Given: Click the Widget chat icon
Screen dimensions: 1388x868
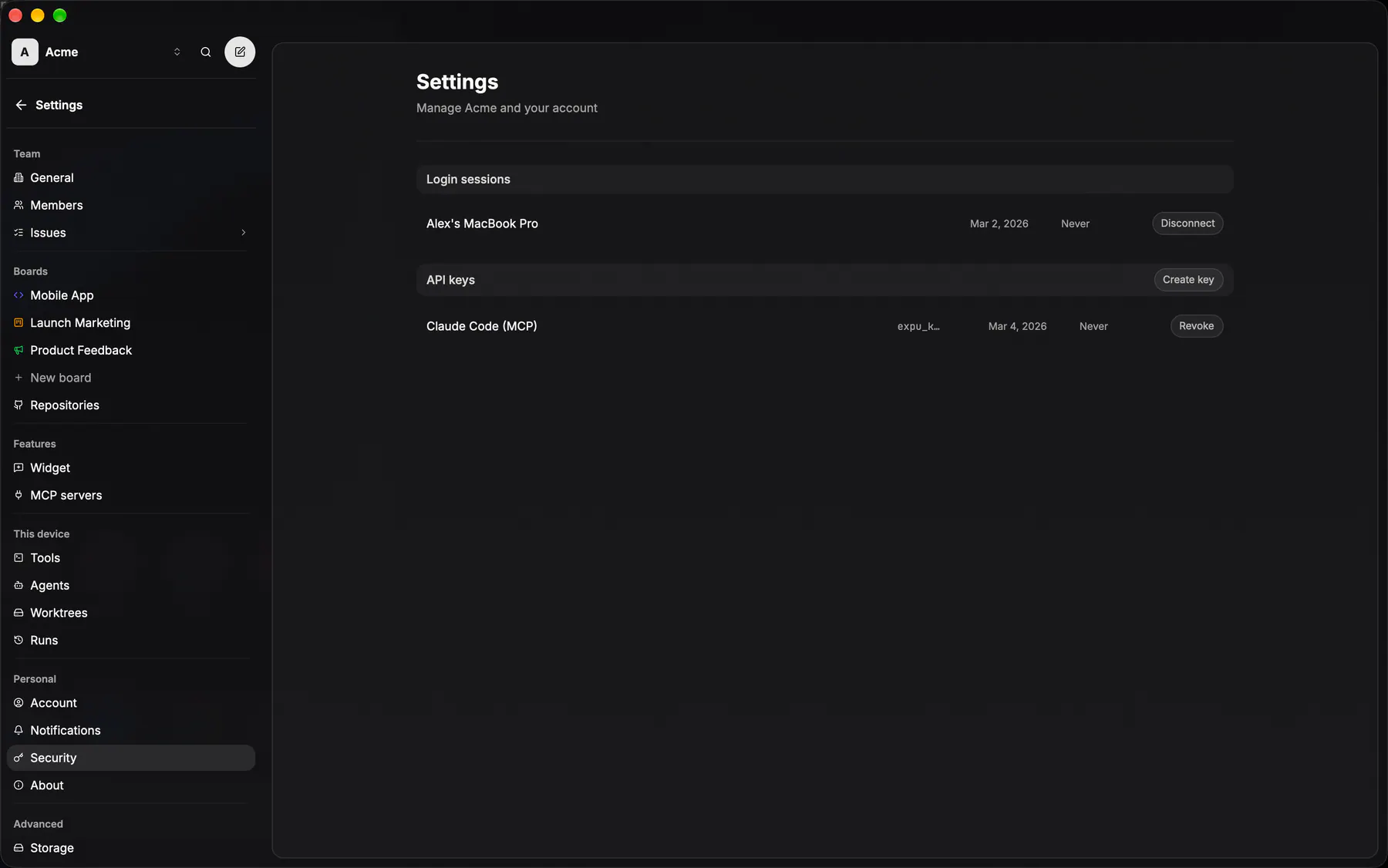Looking at the screenshot, I should tap(19, 468).
